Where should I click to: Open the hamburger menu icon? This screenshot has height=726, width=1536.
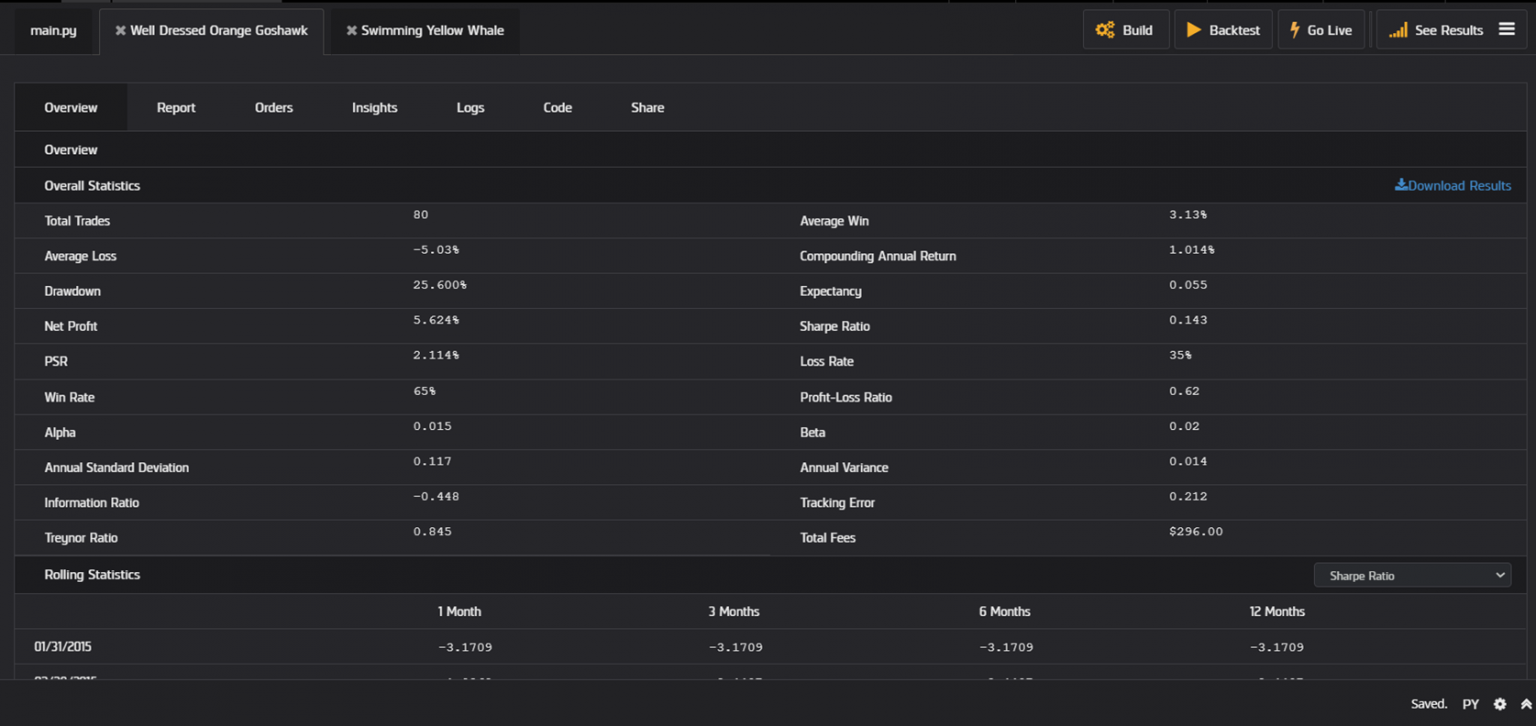[1506, 30]
